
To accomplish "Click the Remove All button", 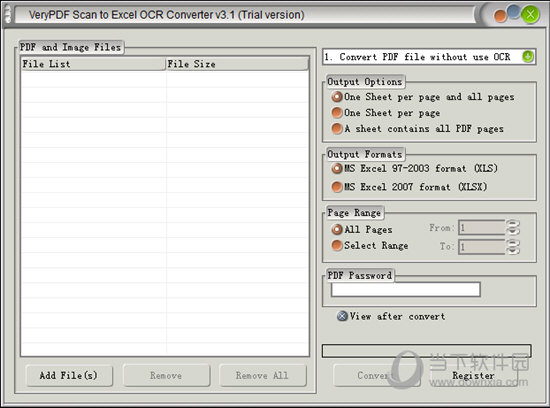I will pos(263,375).
